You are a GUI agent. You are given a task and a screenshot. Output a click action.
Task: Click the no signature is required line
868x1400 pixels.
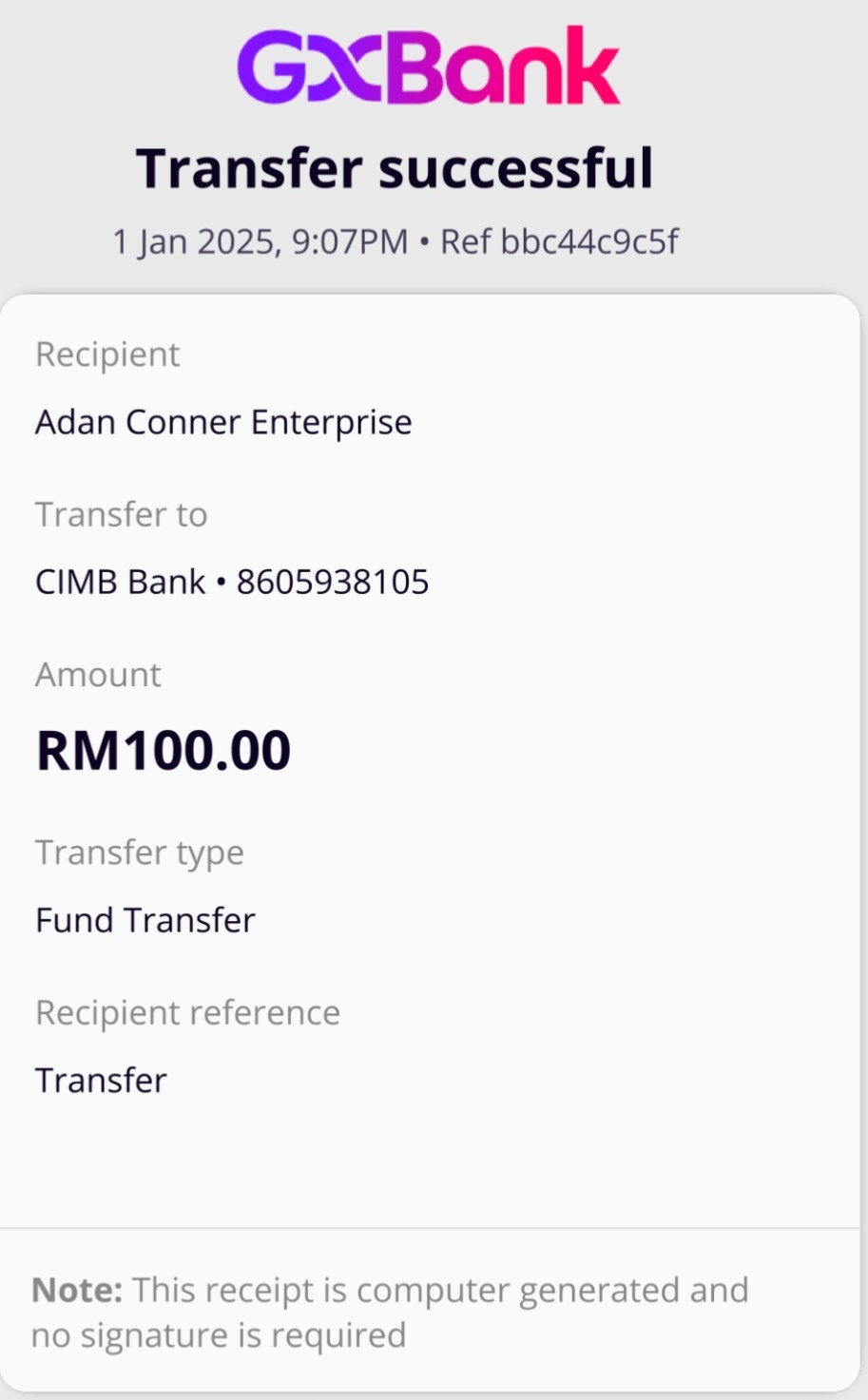pyautogui.click(x=219, y=1335)
